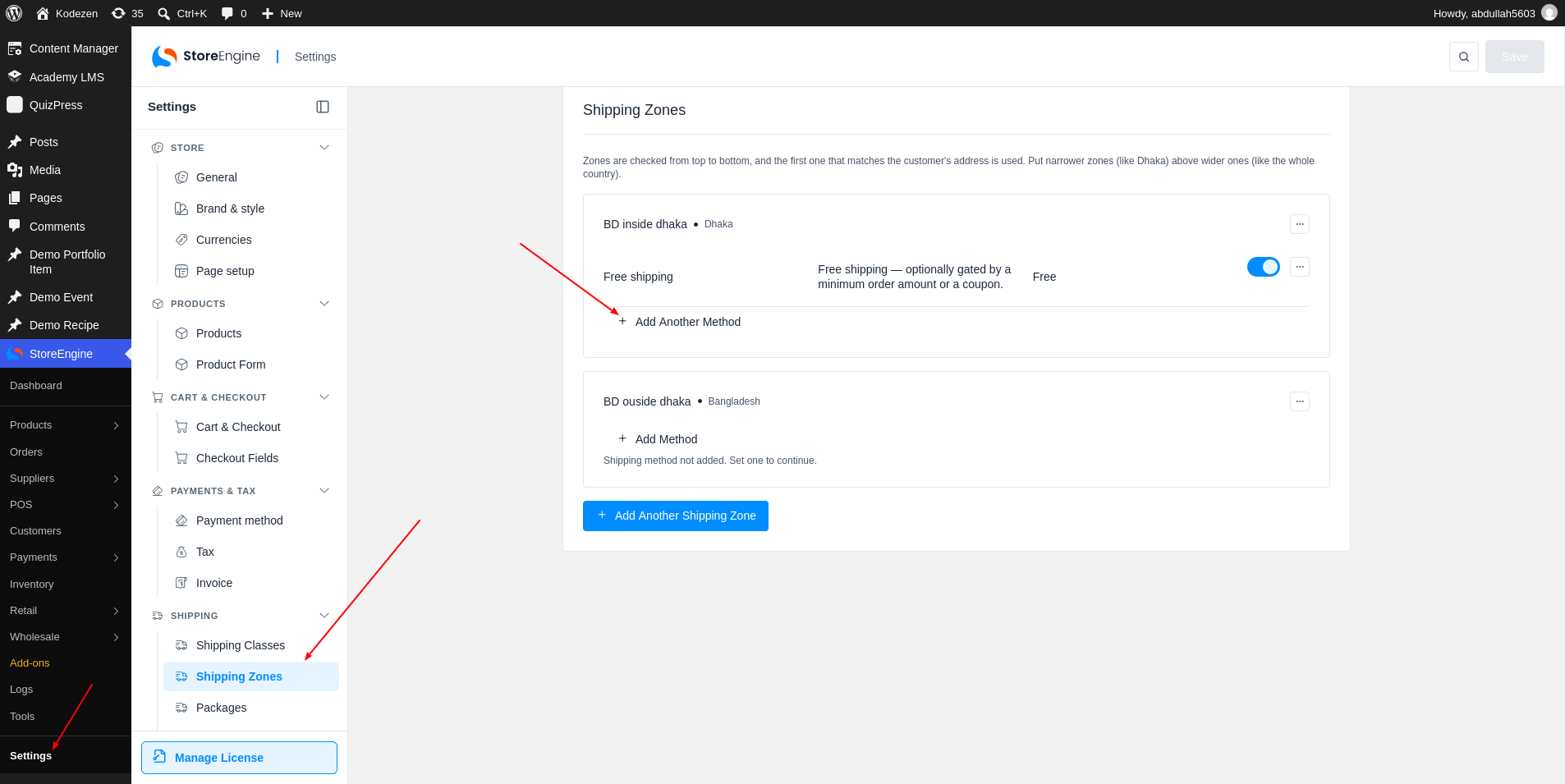The image size is (1565, 784).
Task: Open more options for BD inside dhaka zone
Action: [x=1300, y=224]
